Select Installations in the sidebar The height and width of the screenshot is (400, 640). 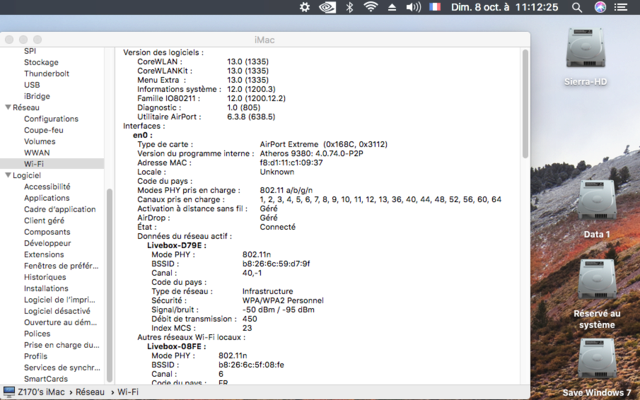[46, 289]
